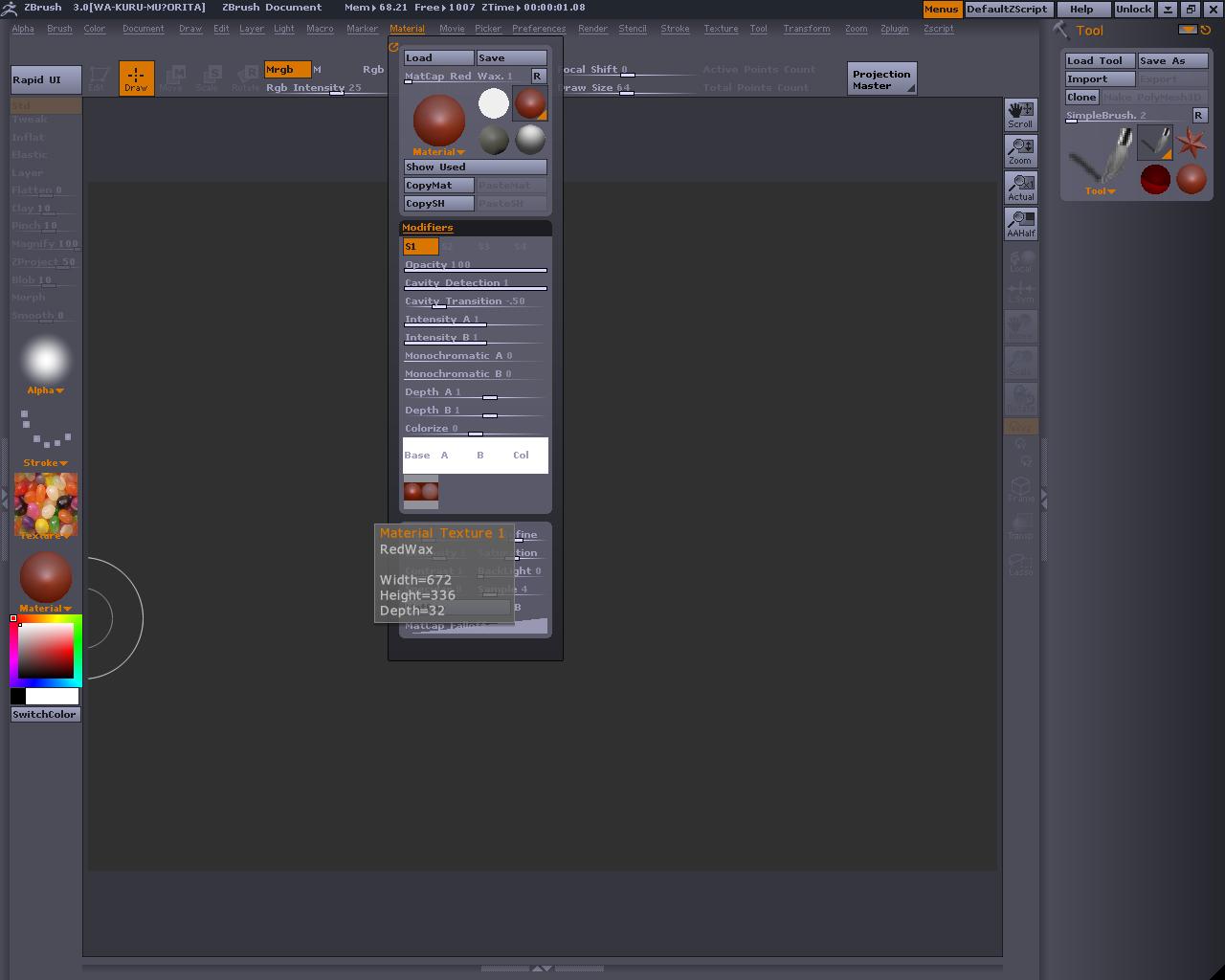Pick the dark gray material sphere
Viewport: 1225px width, 980px height.
pyautogui.click(x=494, y=140)
